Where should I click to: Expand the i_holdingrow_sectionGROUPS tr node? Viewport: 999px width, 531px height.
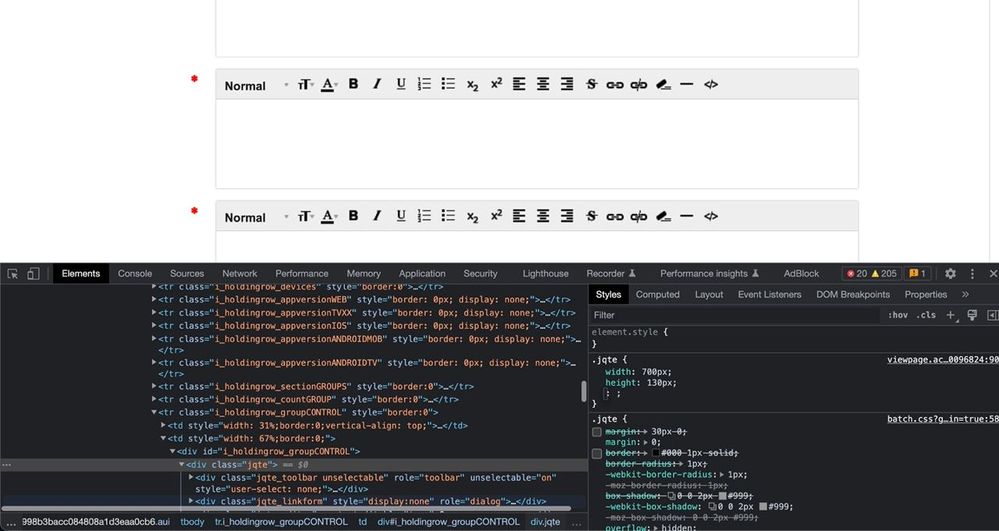154,386
